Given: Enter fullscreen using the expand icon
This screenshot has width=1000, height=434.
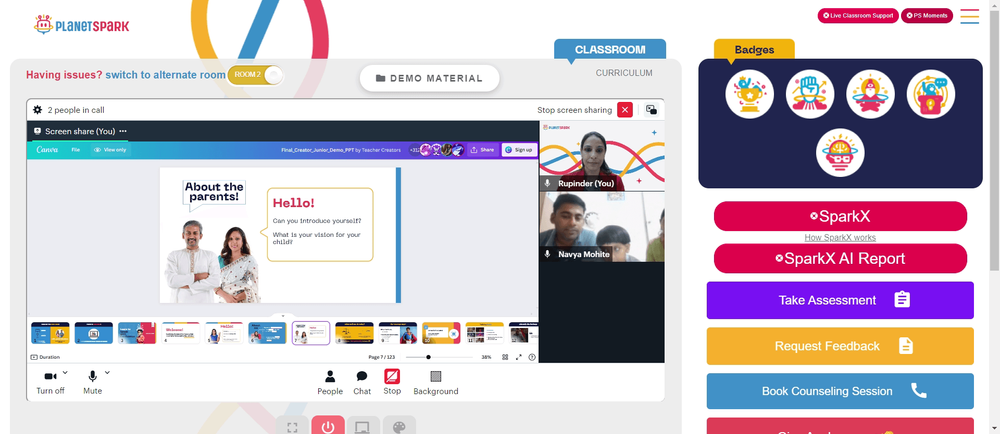Looking at the screenshot, I should 292,427.
